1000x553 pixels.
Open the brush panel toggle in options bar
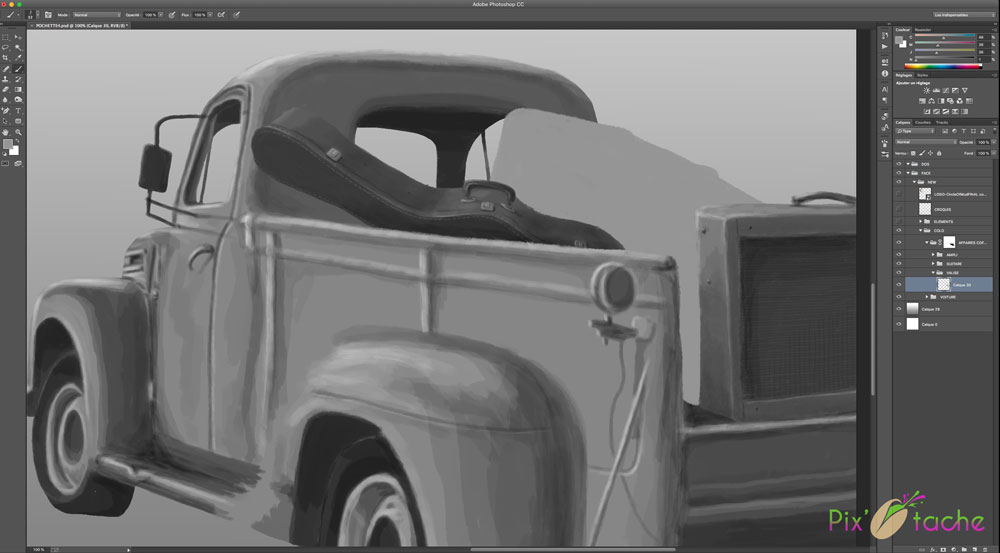47,15
